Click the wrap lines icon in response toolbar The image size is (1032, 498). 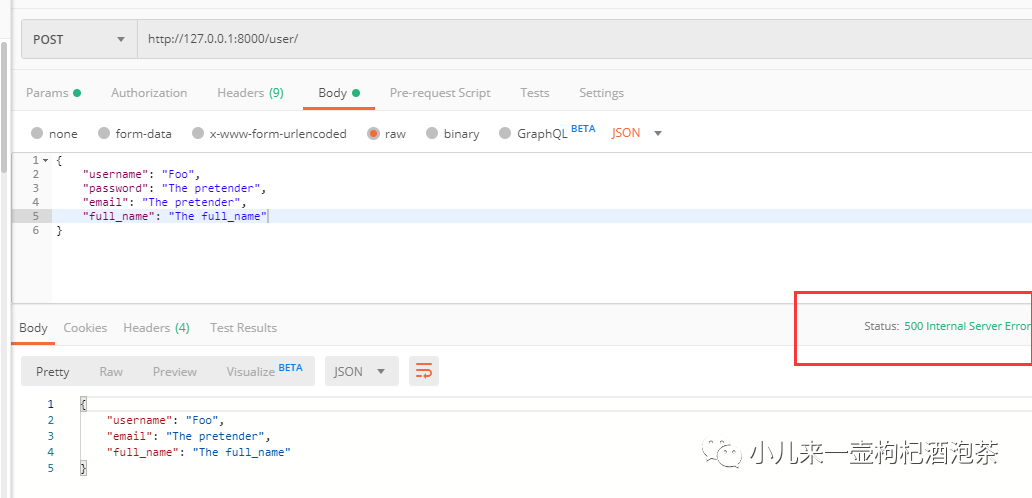tap(425, 371)
